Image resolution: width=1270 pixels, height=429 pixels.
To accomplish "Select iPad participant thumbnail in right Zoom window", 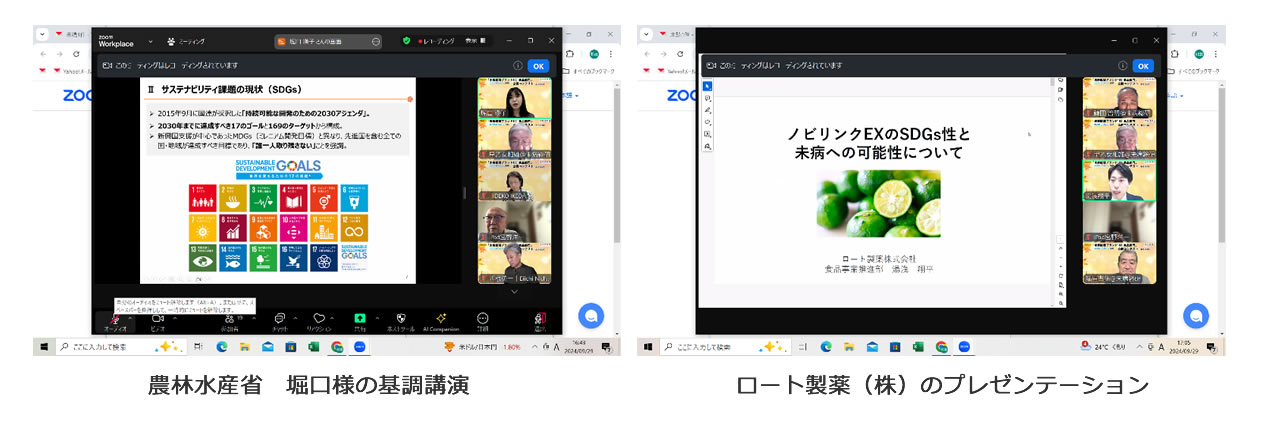I will point(1120,223).
